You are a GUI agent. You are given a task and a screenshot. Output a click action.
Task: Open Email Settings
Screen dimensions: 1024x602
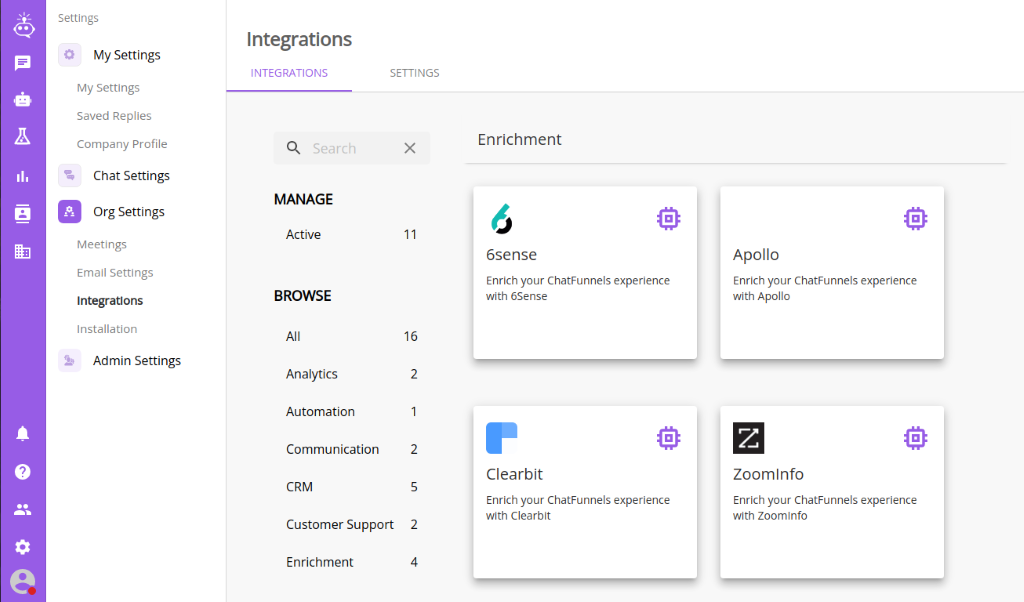tap(115, 272)
